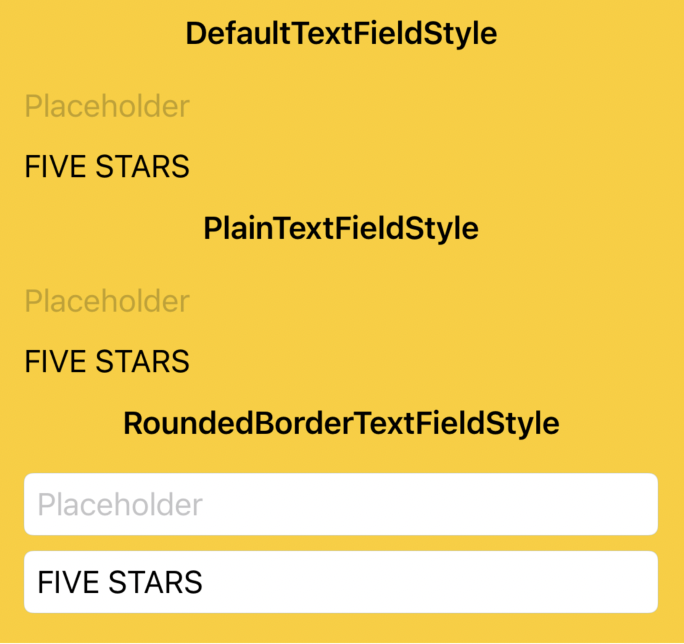Tap the word STARS in the default-style field
The width and height of the screenshot is (684, 644).
pyautogui.click(x=142, y=167)
